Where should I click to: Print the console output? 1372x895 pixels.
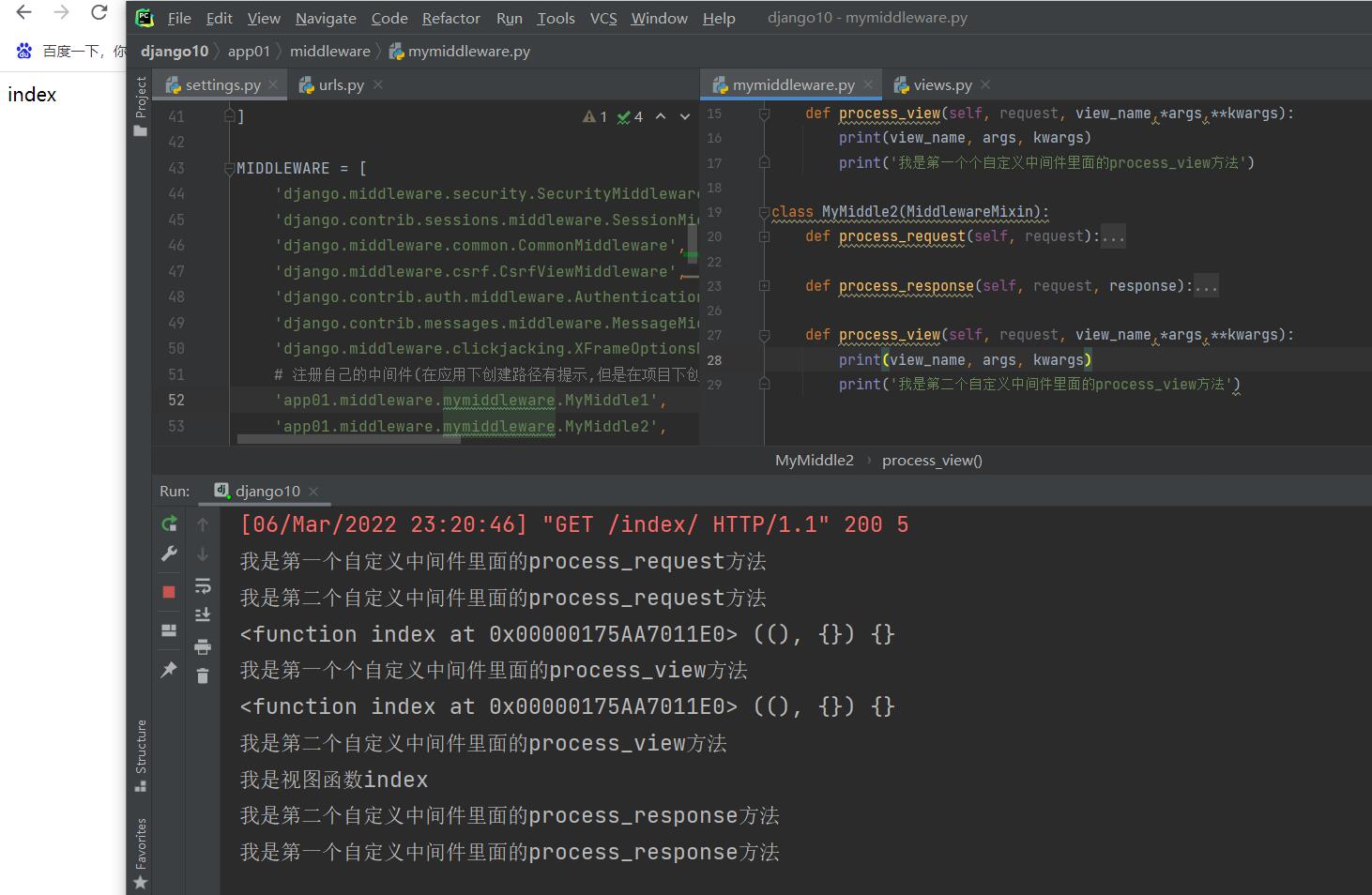[x=203, y=646]
